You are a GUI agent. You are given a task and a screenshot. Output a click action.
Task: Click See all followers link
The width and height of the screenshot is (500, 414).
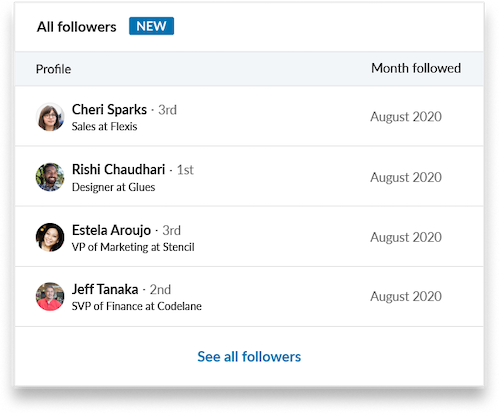click(x=249, y=357)
